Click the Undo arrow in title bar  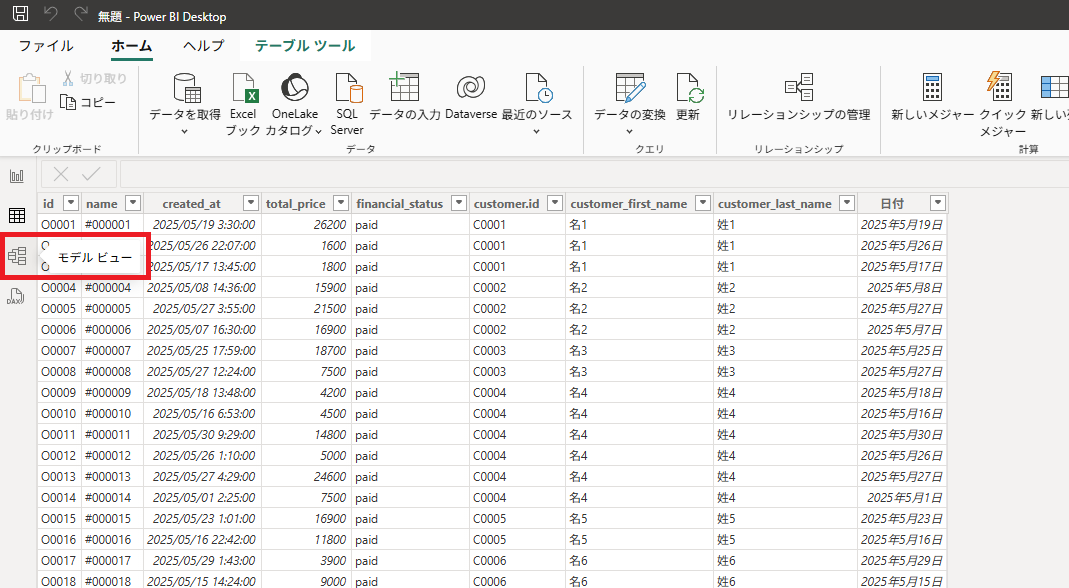coord(50,14)
